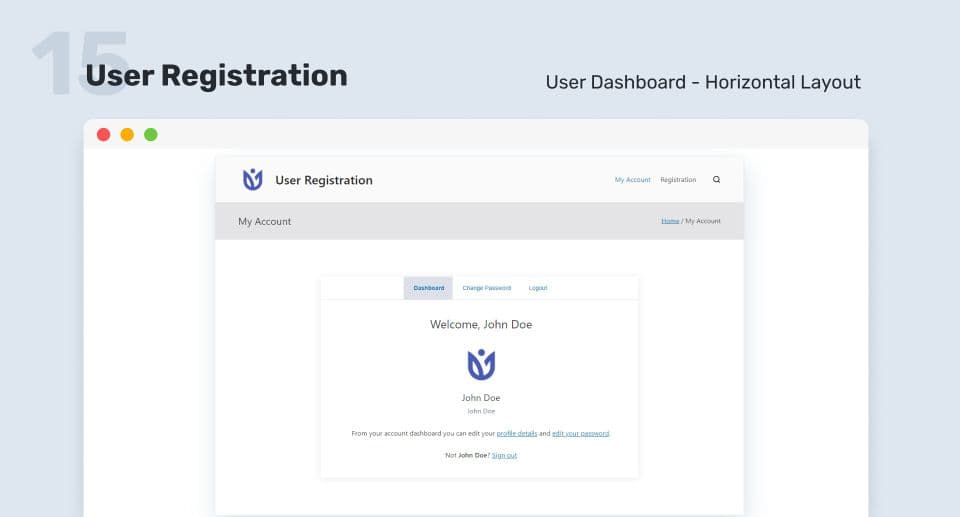Open the edit your password link
Viewport: 960px width, 517px height.
(x=580, y=433)
